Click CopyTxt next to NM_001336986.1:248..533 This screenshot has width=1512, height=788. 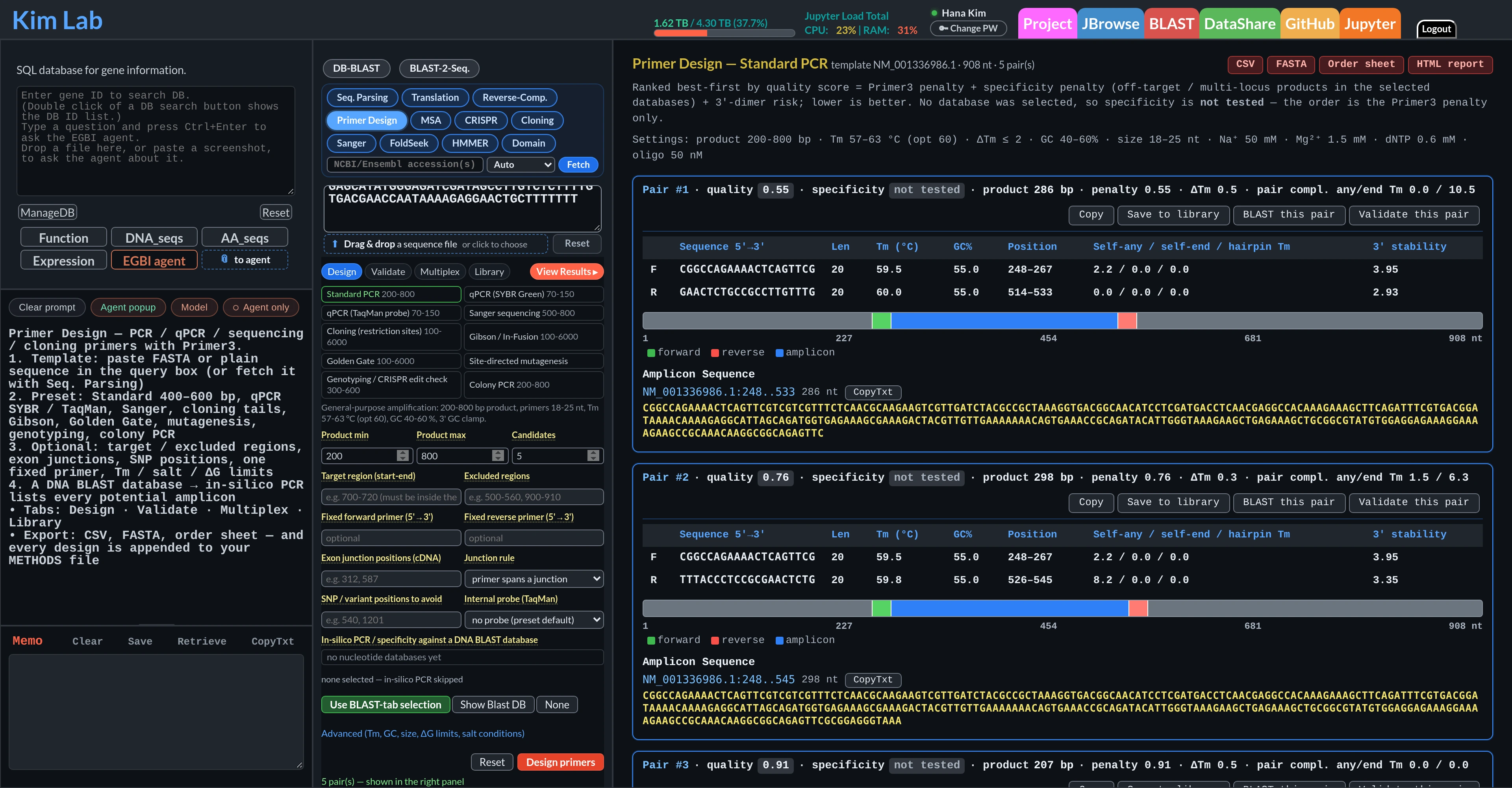pos(873,392)
